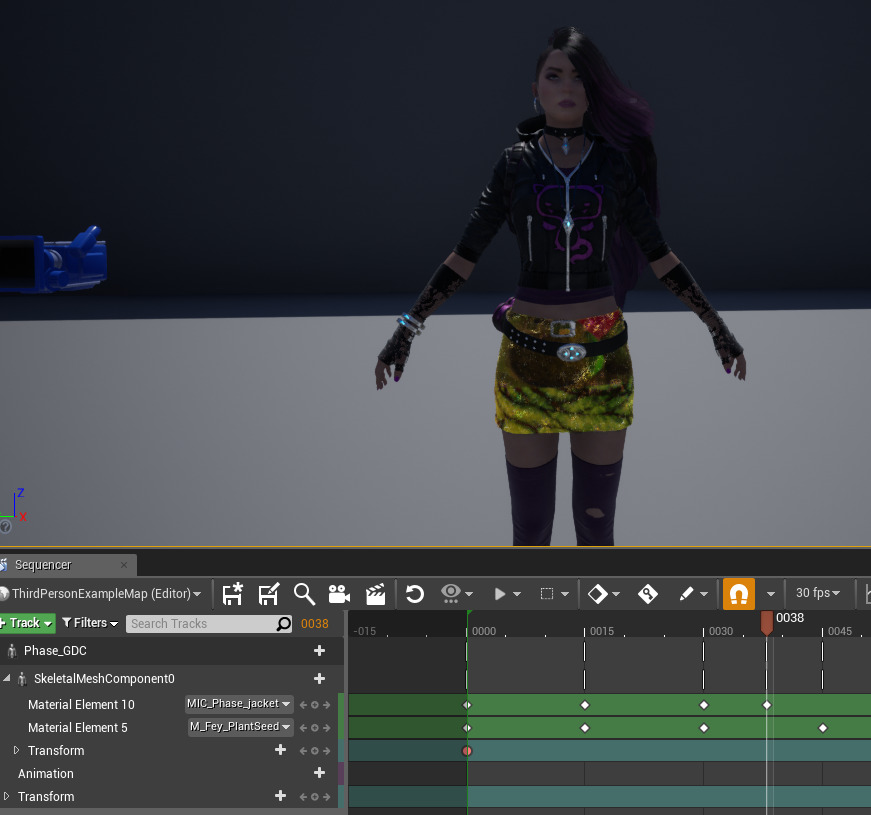Add a section to the Animation track
The width and height of the screenshot is (871, 815).
[x=319, y=773]
